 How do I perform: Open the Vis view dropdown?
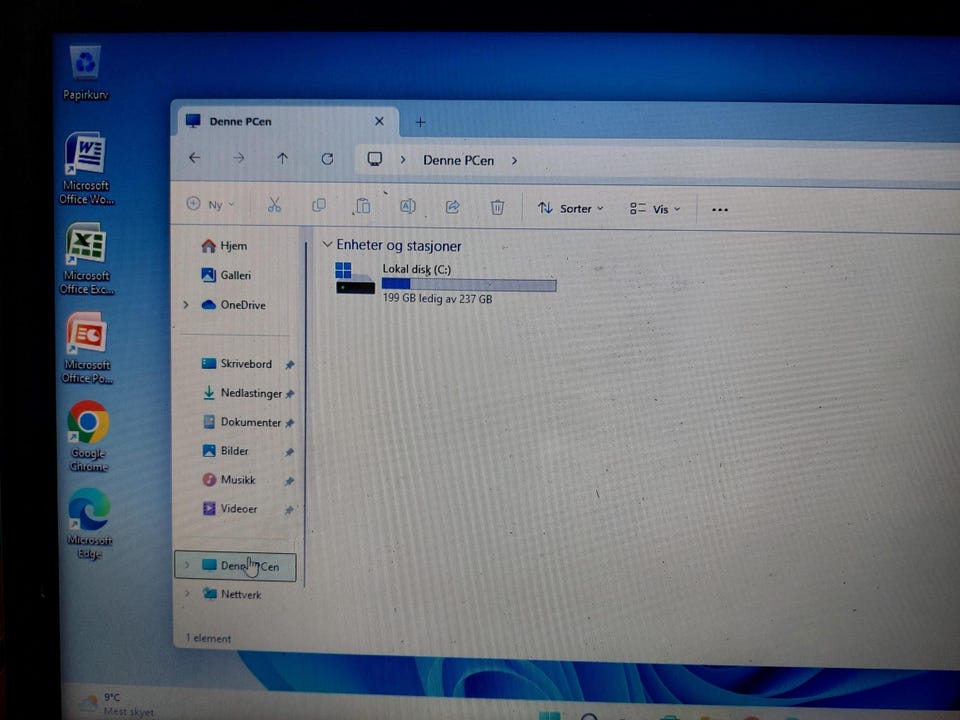coord(654,209)
